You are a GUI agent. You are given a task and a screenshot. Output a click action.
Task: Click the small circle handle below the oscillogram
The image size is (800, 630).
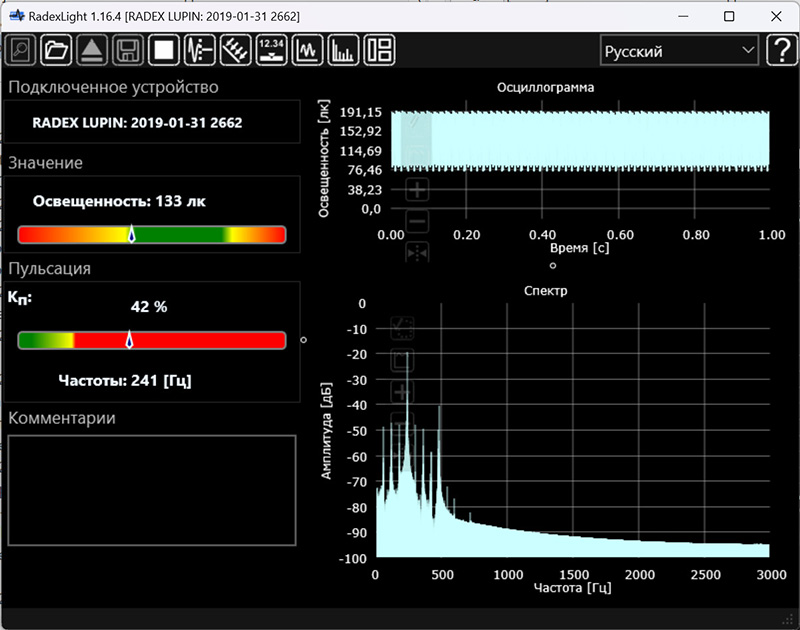click(553, 266)
